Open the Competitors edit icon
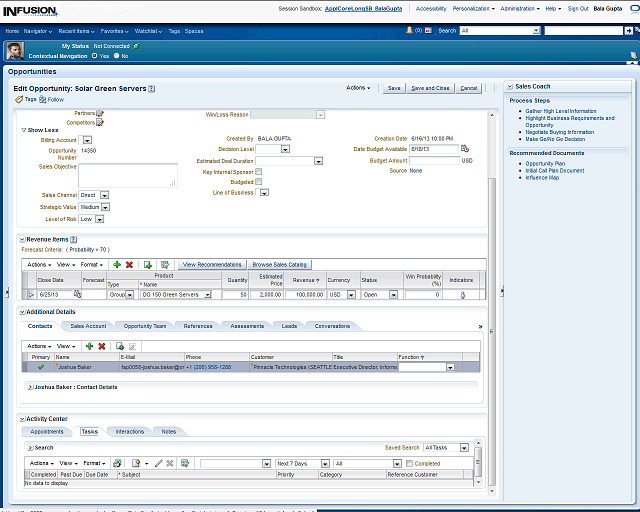Screen dimensions: 640x512 coord(100,123)
